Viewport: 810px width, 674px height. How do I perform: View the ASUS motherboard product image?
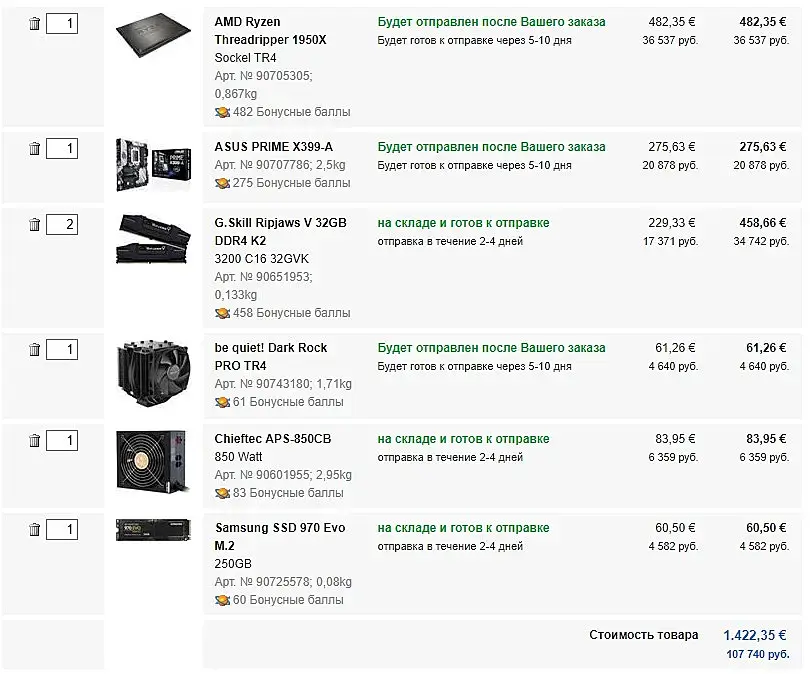tap(151, 164)
